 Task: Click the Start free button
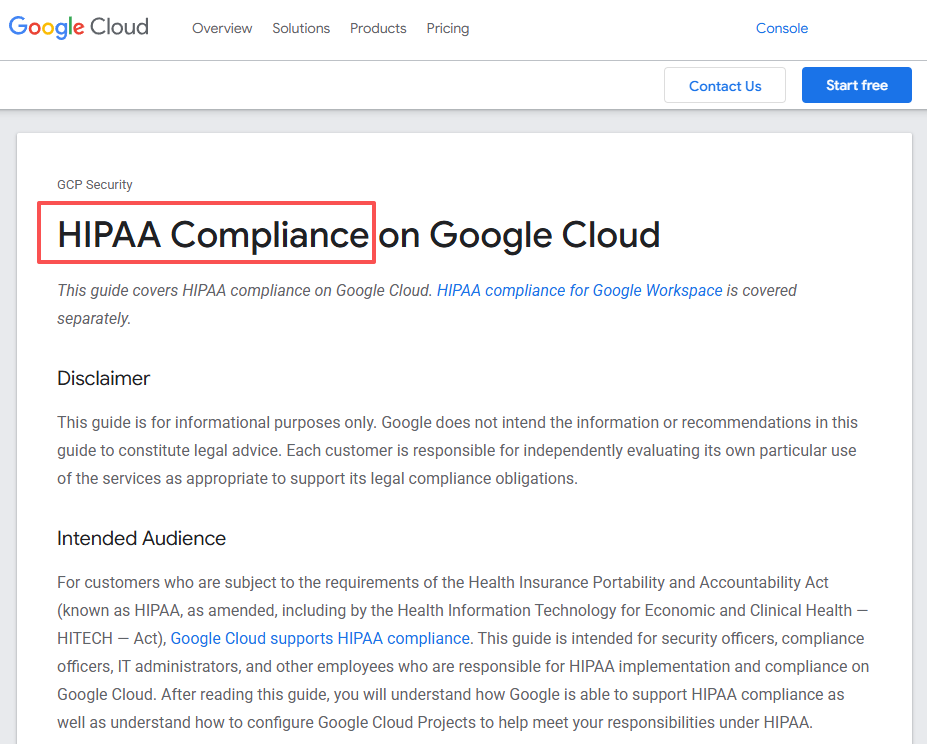tap(856, 85)
